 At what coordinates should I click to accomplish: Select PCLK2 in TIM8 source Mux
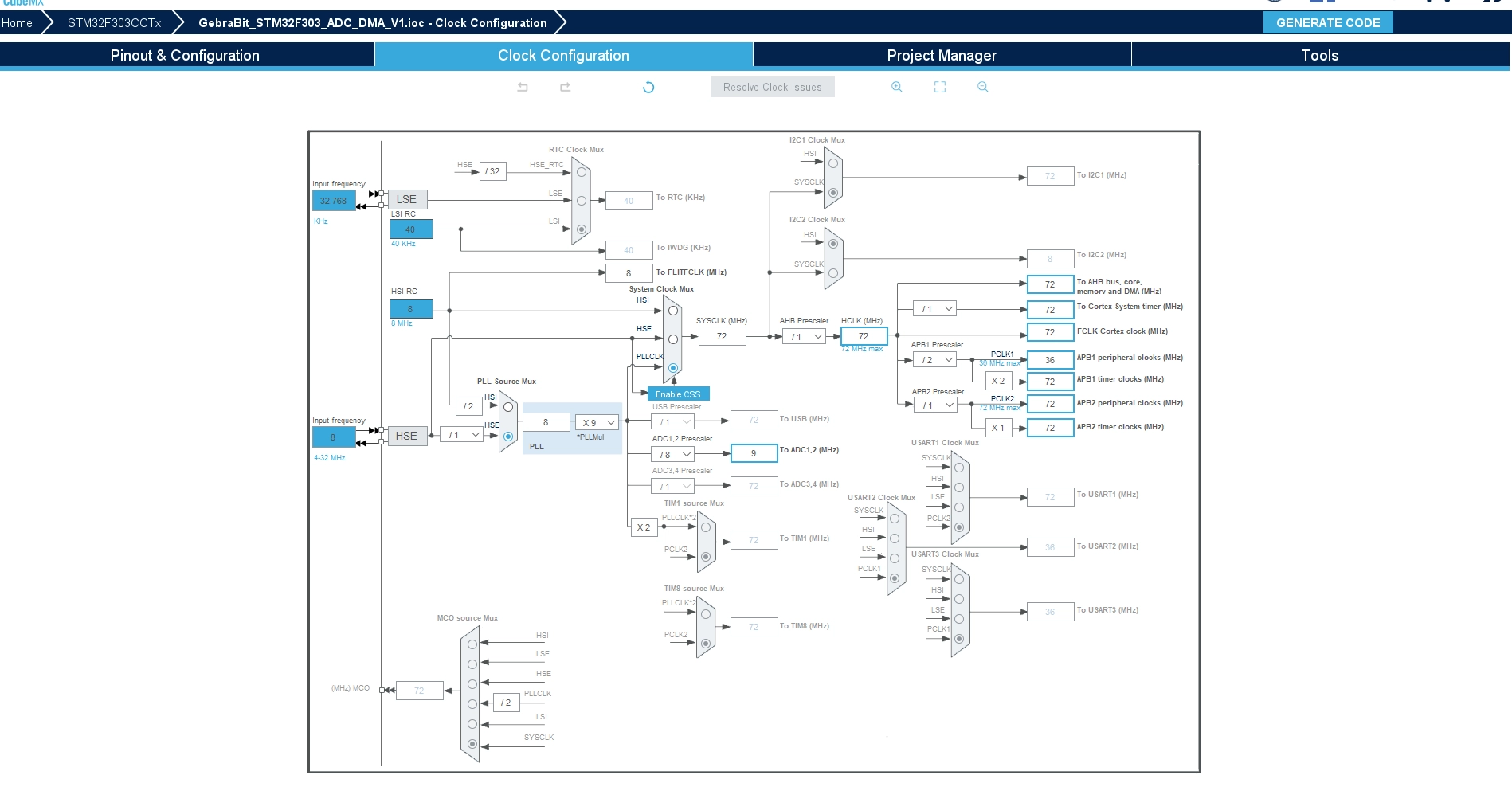coord(706,643)
